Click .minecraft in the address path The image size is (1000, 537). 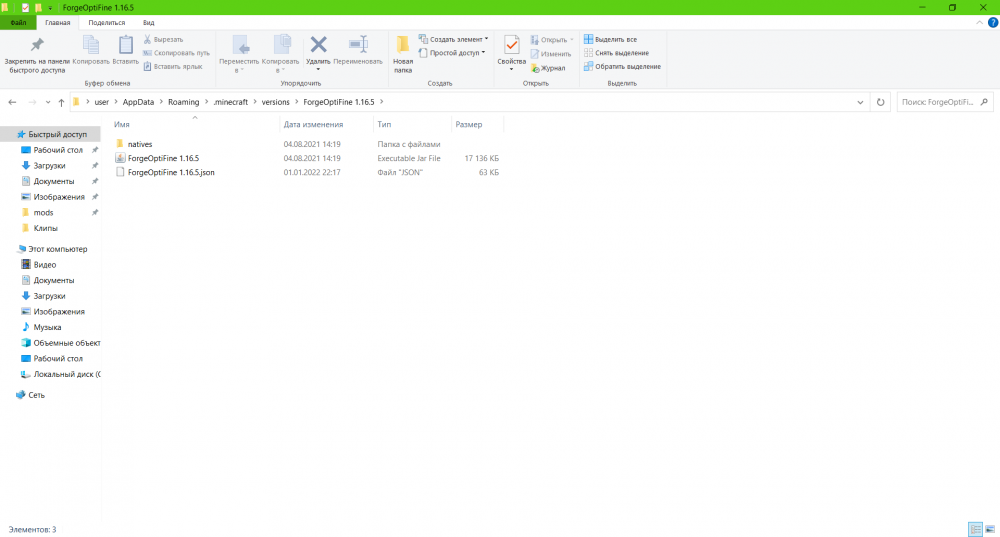230,102
